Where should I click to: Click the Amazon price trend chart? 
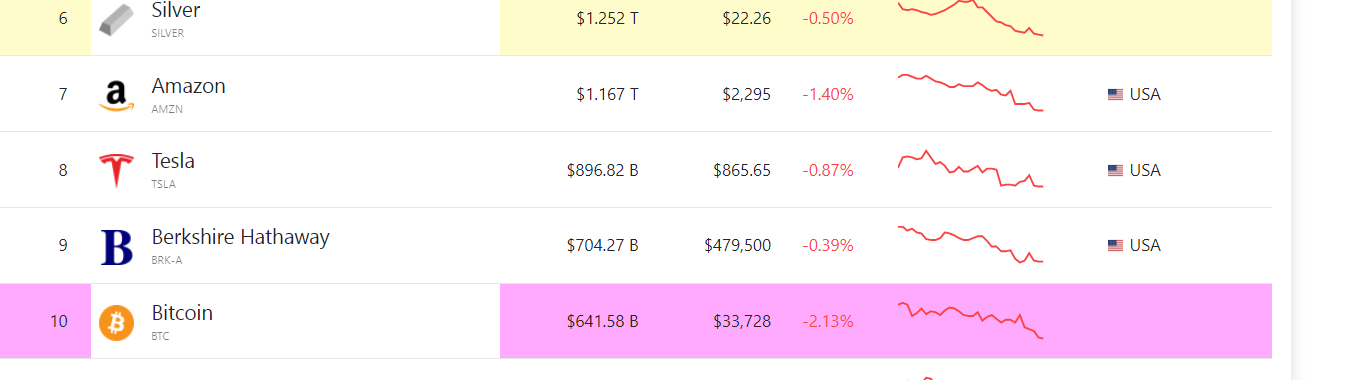coord(971,92)
